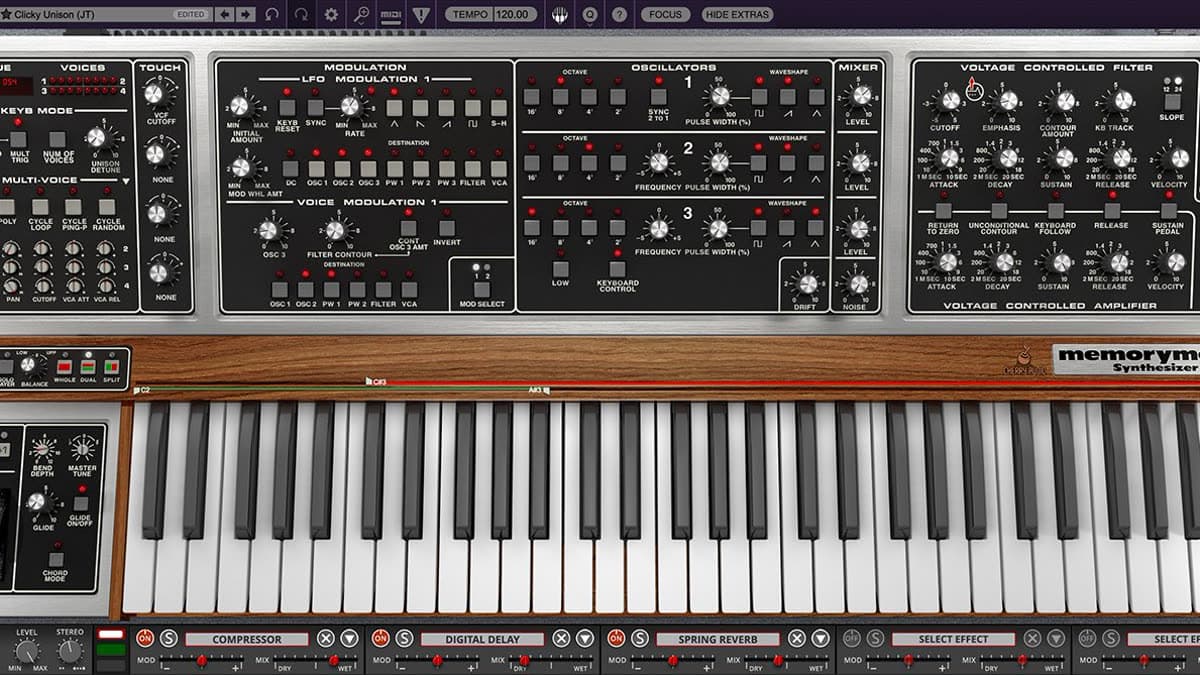
Task: Toggle voice modulation INVERT button
Action: (446, 228)
